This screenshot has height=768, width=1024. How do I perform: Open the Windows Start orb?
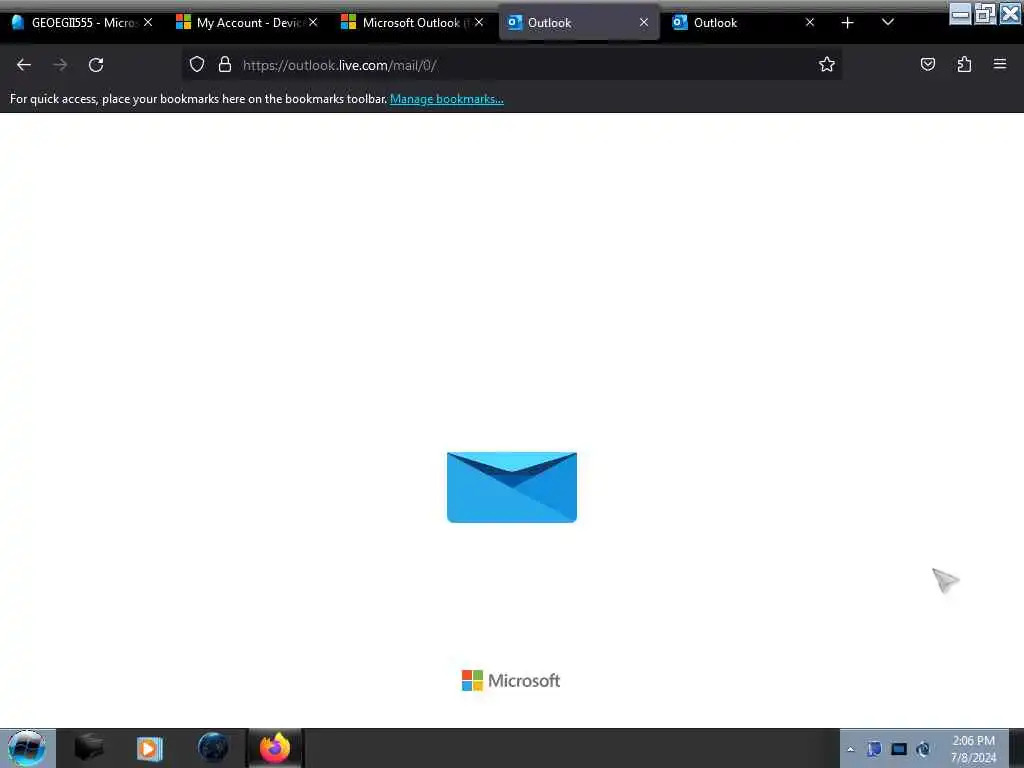coord(27,748)
